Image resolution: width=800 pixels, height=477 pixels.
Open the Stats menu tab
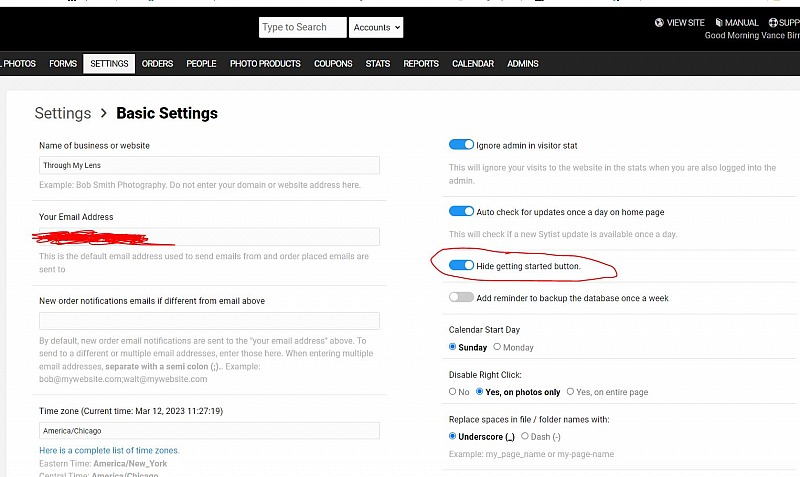pyautogui.click(x=378, y=64)
